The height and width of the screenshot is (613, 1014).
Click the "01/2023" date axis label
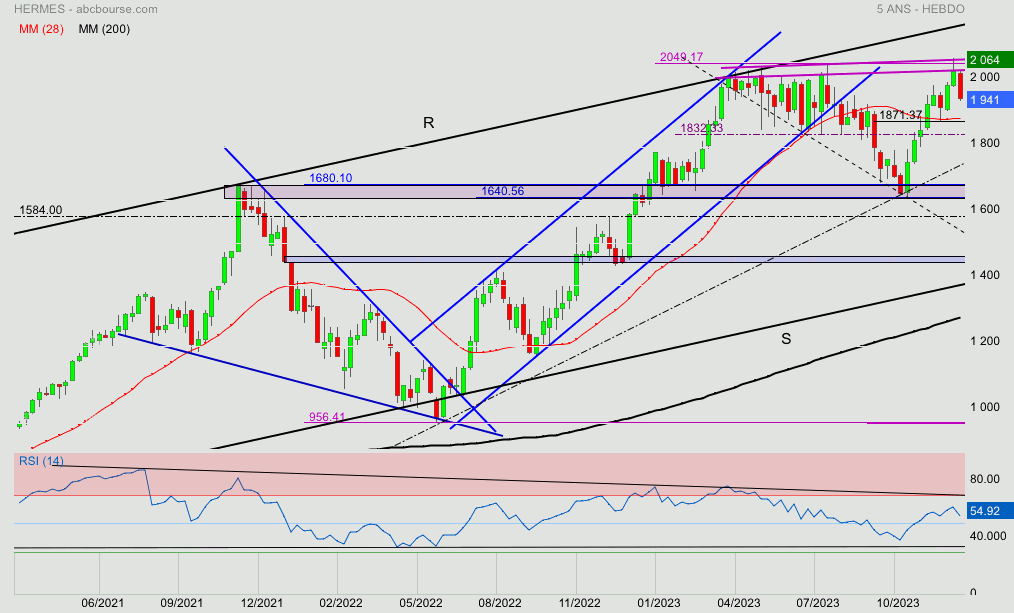point(657,603)
